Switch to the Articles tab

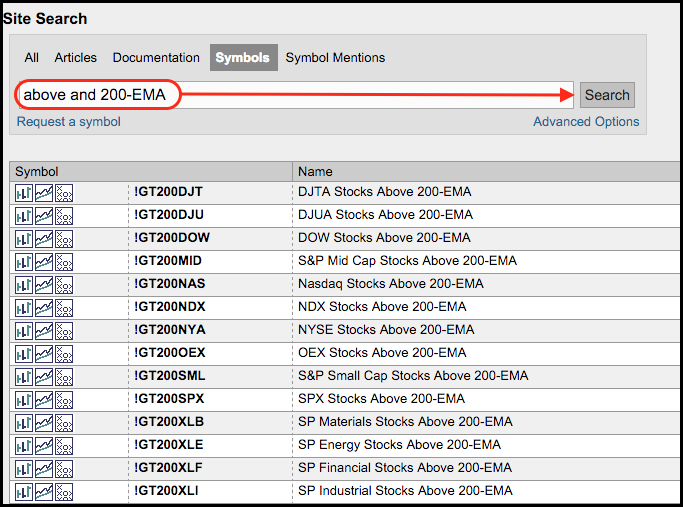(76, 58)
